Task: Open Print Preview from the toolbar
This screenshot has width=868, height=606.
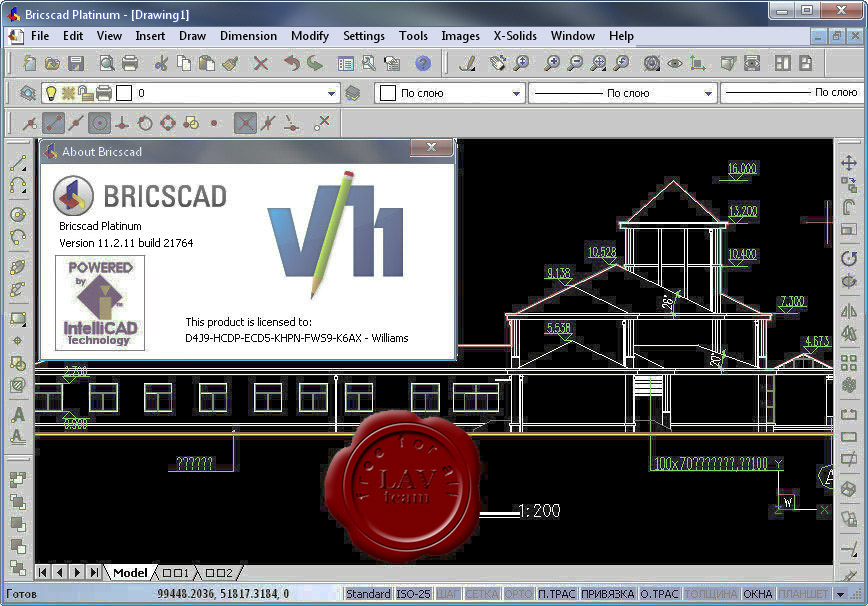Action: point(106,63)
